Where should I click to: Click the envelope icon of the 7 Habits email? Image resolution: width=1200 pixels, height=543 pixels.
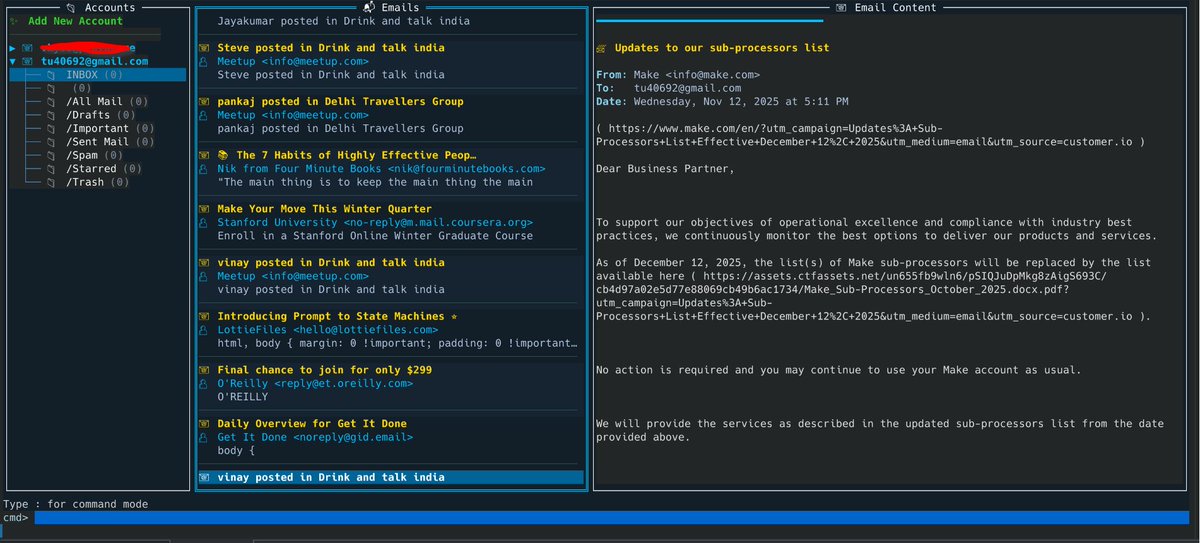(204, 155)
